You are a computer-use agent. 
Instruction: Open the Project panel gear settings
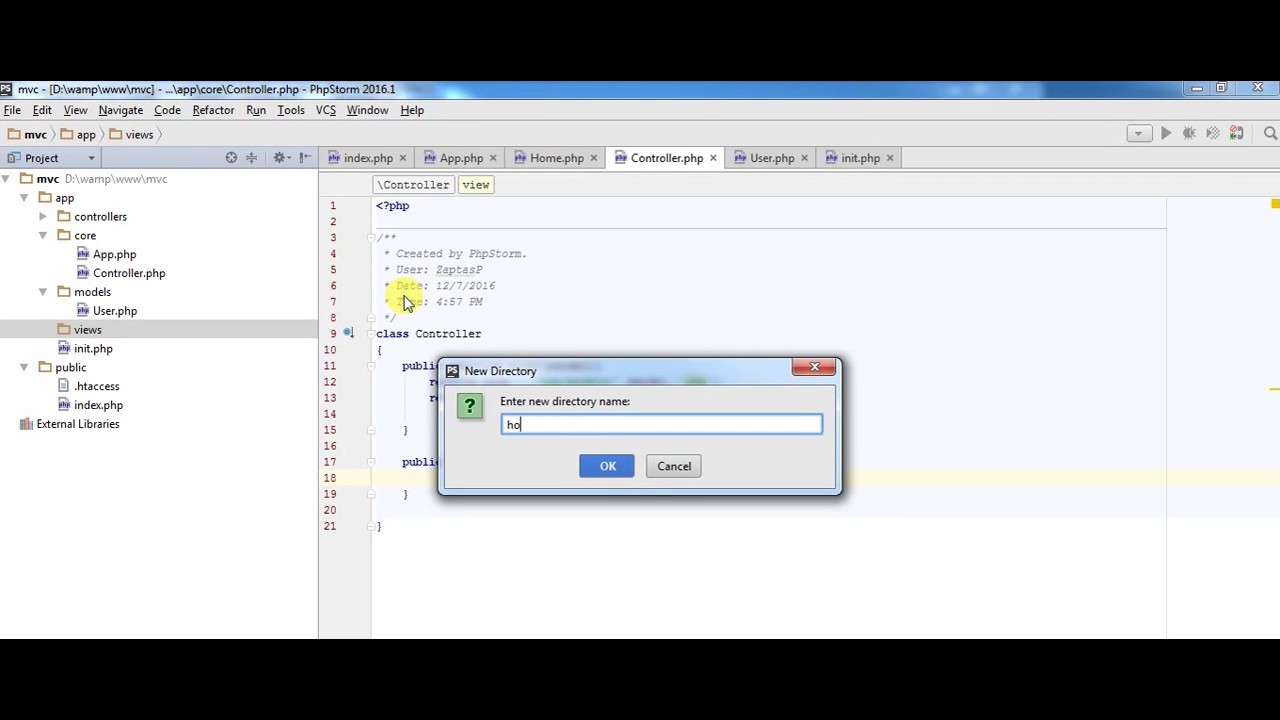(x=281, y=158)
